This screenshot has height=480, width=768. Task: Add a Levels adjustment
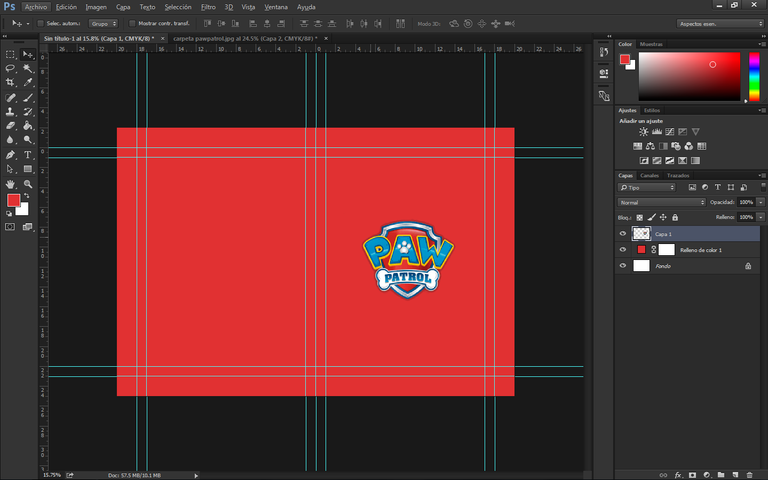[657, 132]
